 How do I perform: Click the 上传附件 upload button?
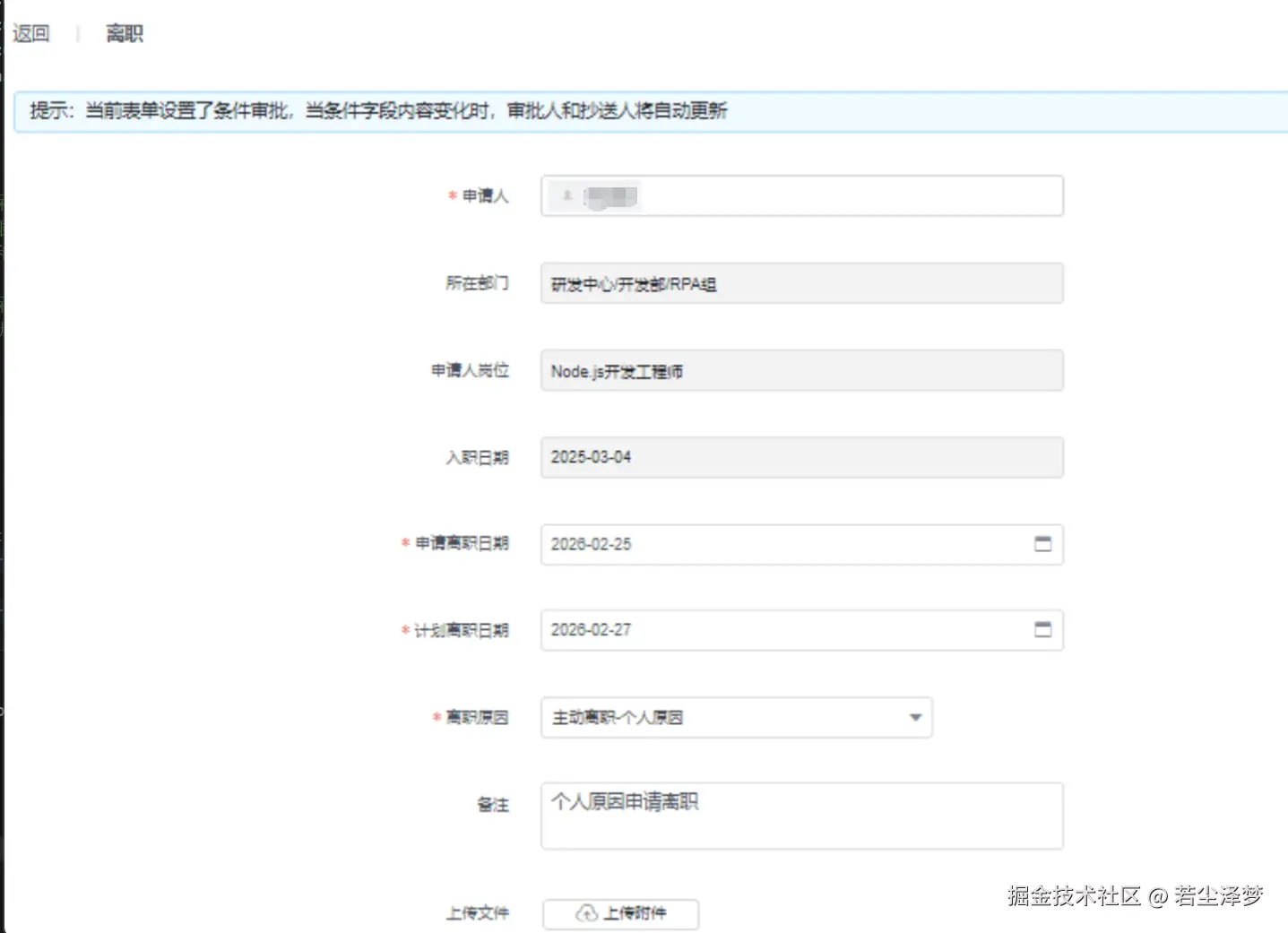click(x=620, y=913)
